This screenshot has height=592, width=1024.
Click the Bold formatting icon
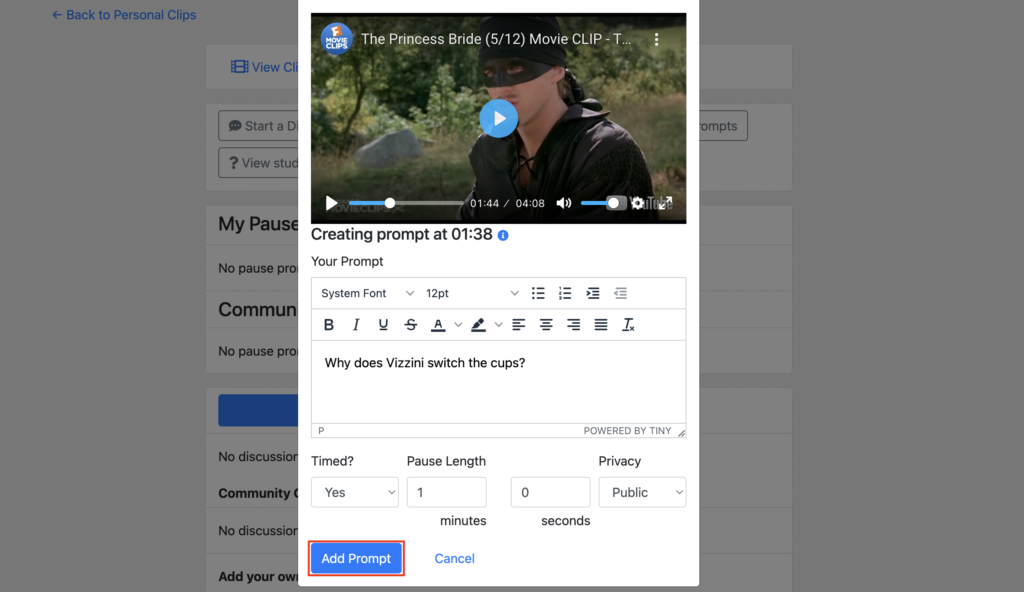[x=328, y=325]
